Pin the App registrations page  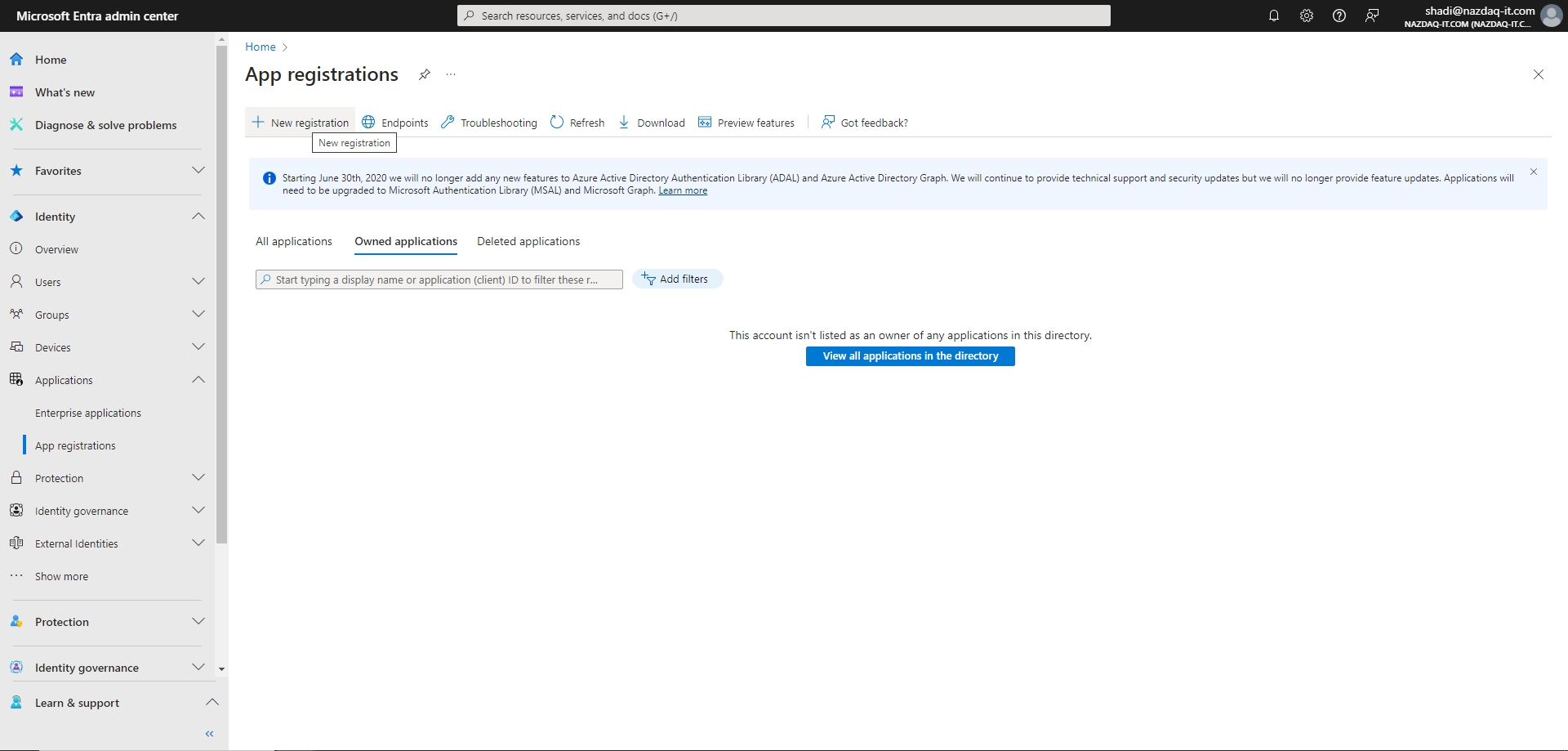(x=424, y=74)
